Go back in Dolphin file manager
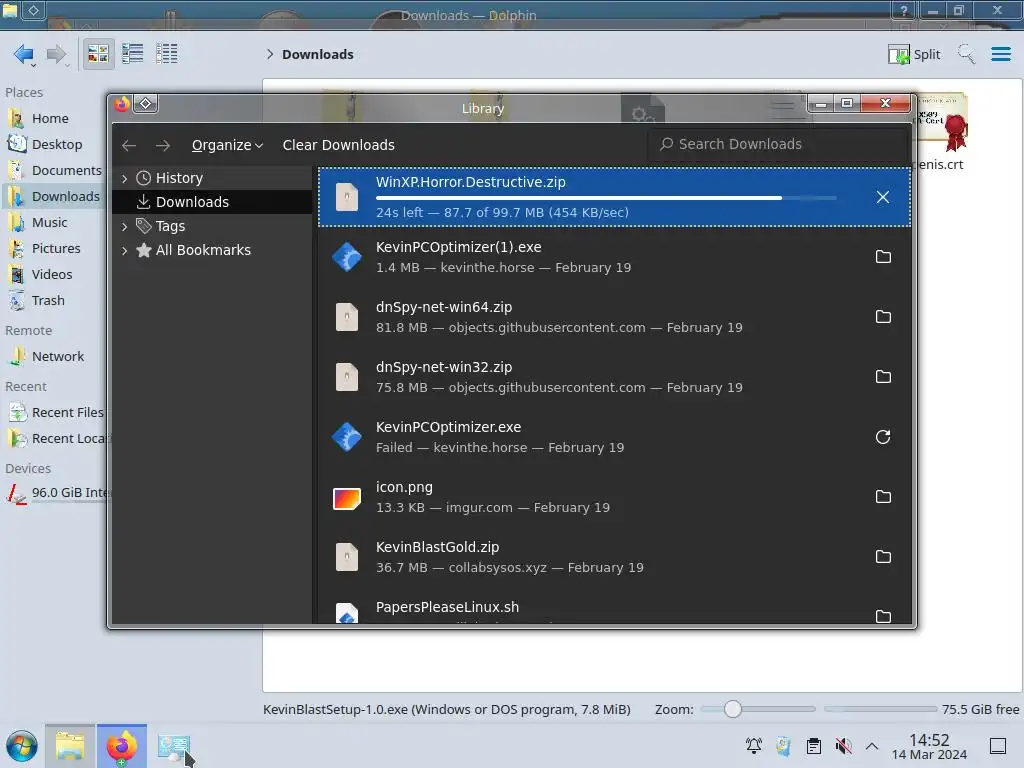The height and width of the screenshot is (768, 1024). (x=24, y=54)
